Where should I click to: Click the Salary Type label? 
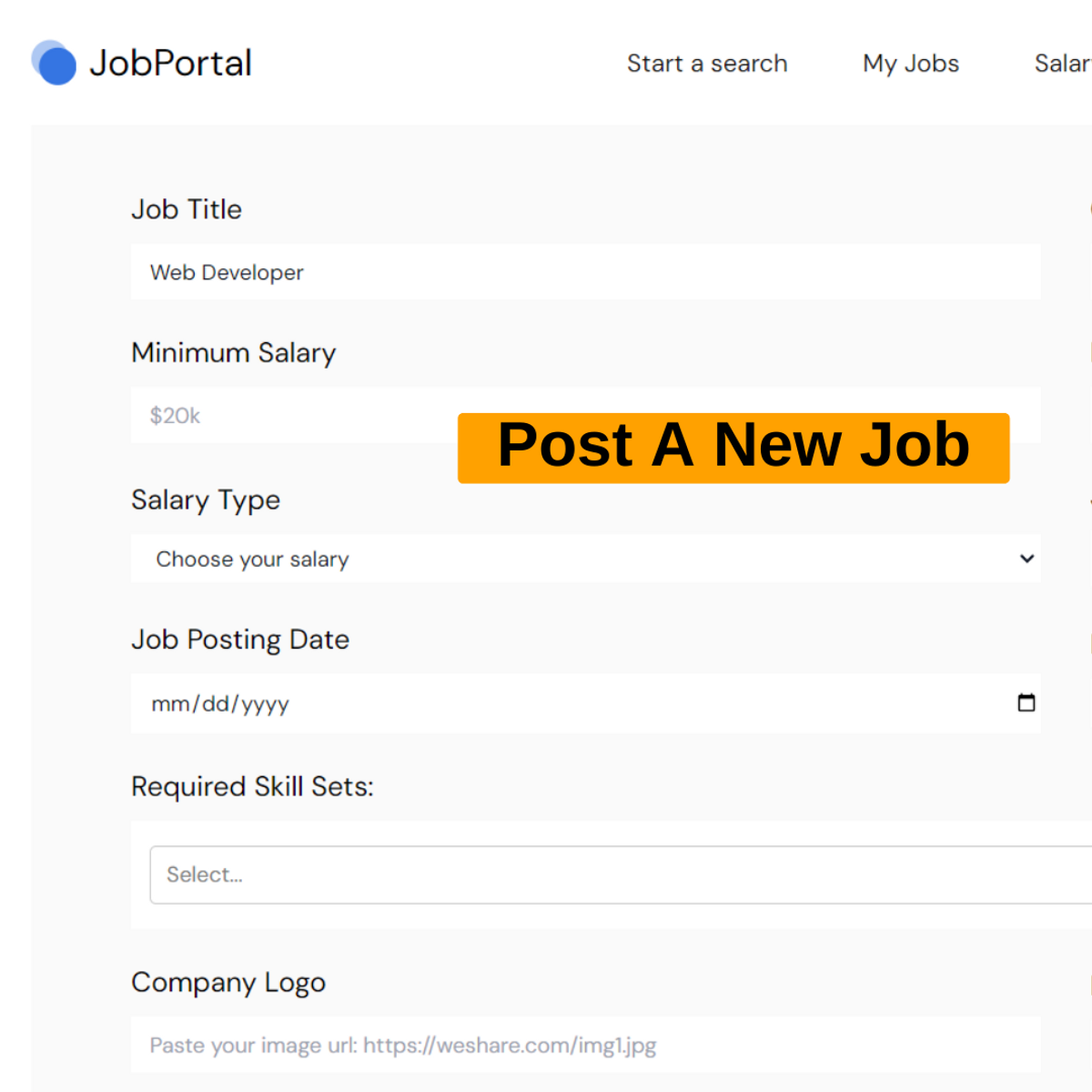pos(206,500)
